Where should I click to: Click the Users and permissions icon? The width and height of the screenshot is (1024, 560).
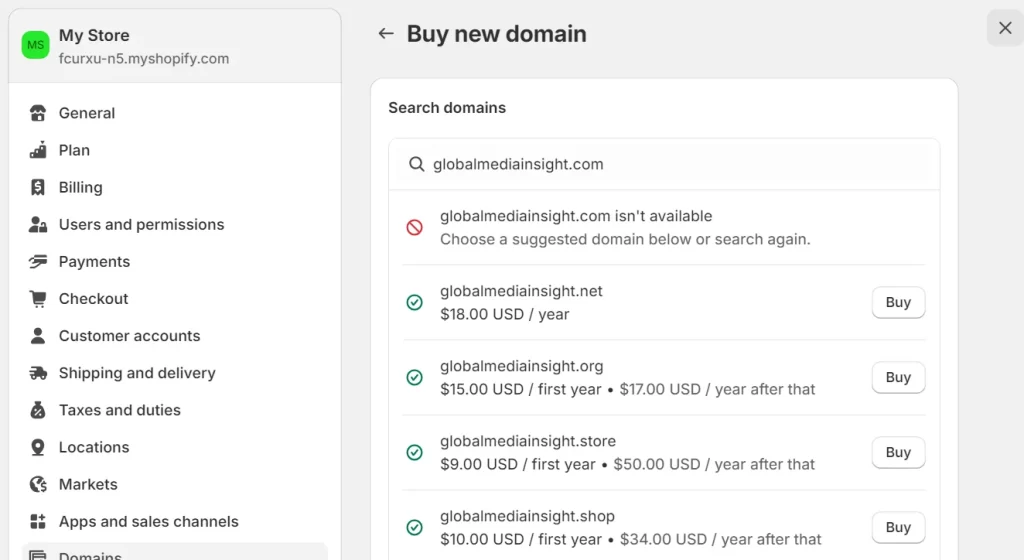38,224
